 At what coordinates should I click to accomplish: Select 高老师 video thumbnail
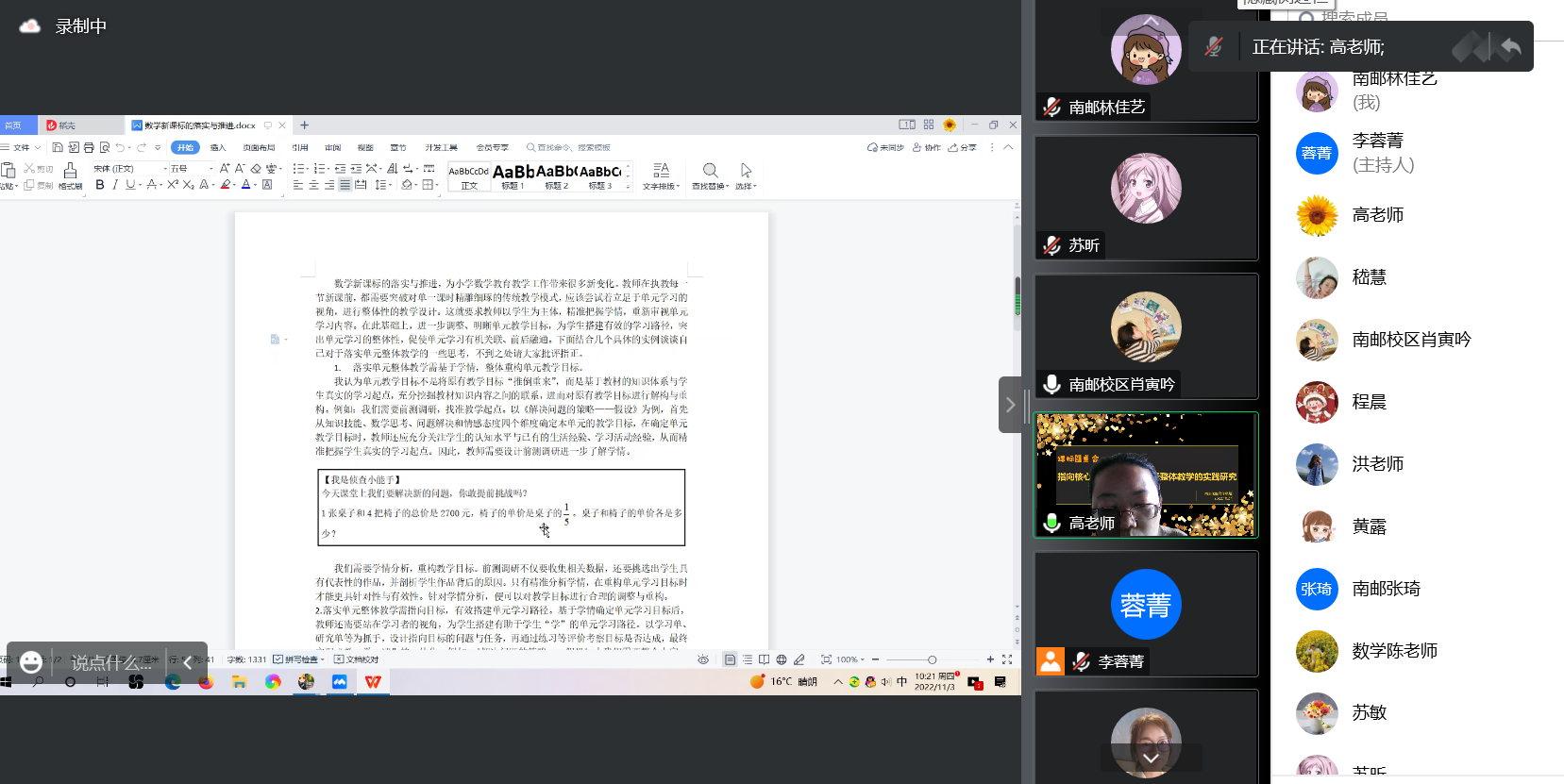coord(1146,475)
